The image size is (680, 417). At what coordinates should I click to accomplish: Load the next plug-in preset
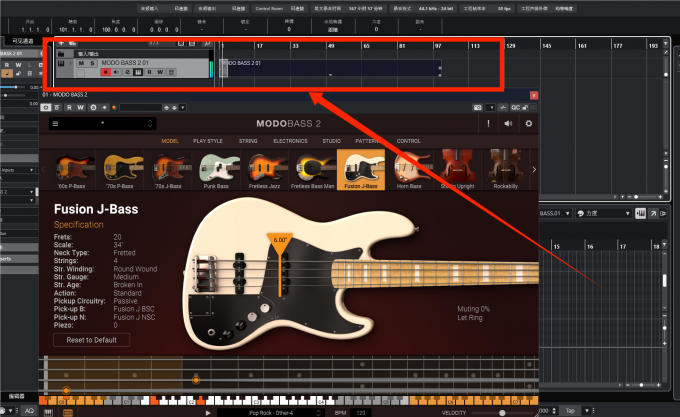click(x=174, y=108)
